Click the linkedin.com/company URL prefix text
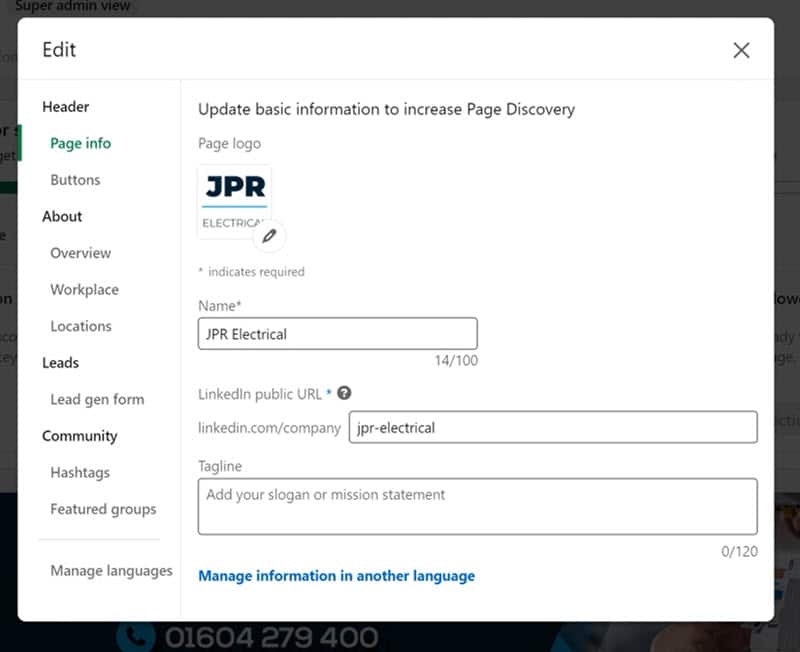This screenshot has height=652, width=800. click(x=269, y=428)
